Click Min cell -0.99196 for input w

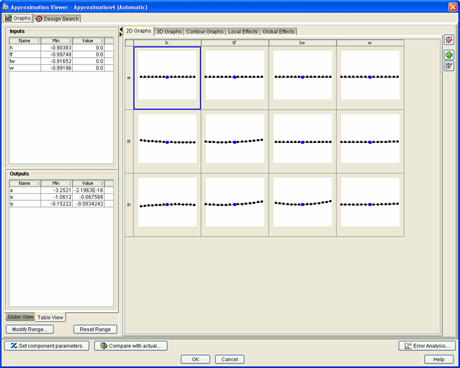[56, 68]
